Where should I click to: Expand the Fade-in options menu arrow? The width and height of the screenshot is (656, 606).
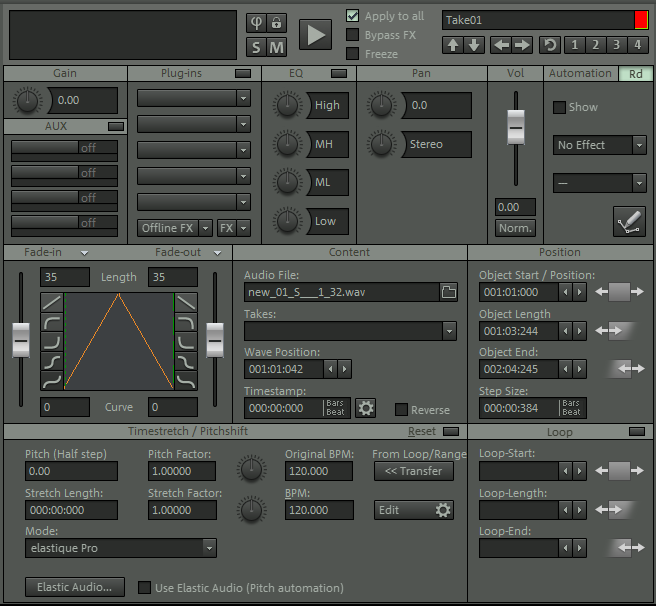pyautogui.click(x=84, y=253)
